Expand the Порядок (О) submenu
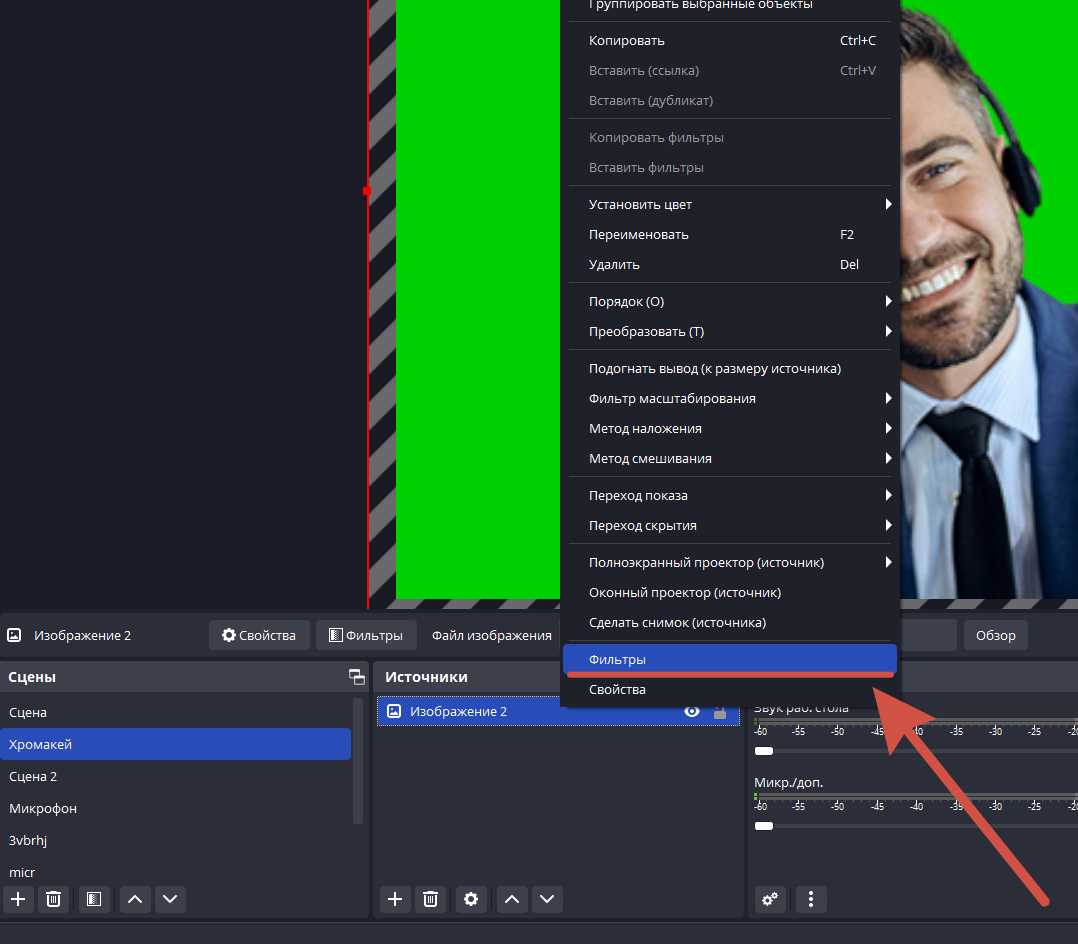This screenshot has width=1078, height=944. point(730,301)
